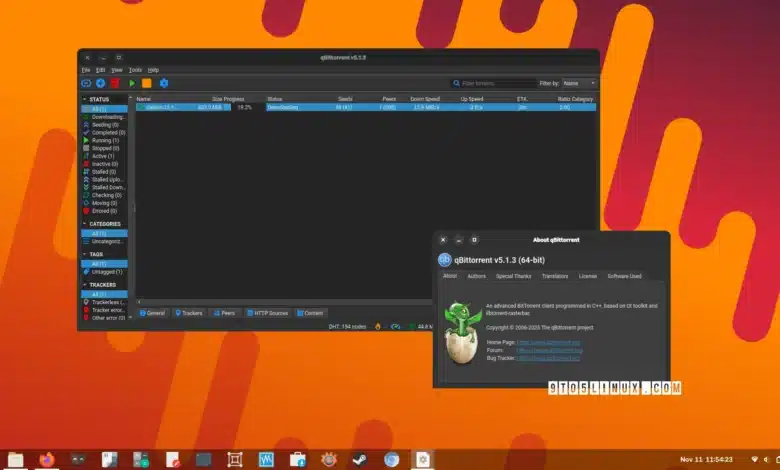
Task: Switch to the Trackers details tab
Action: tap(189, 313)
